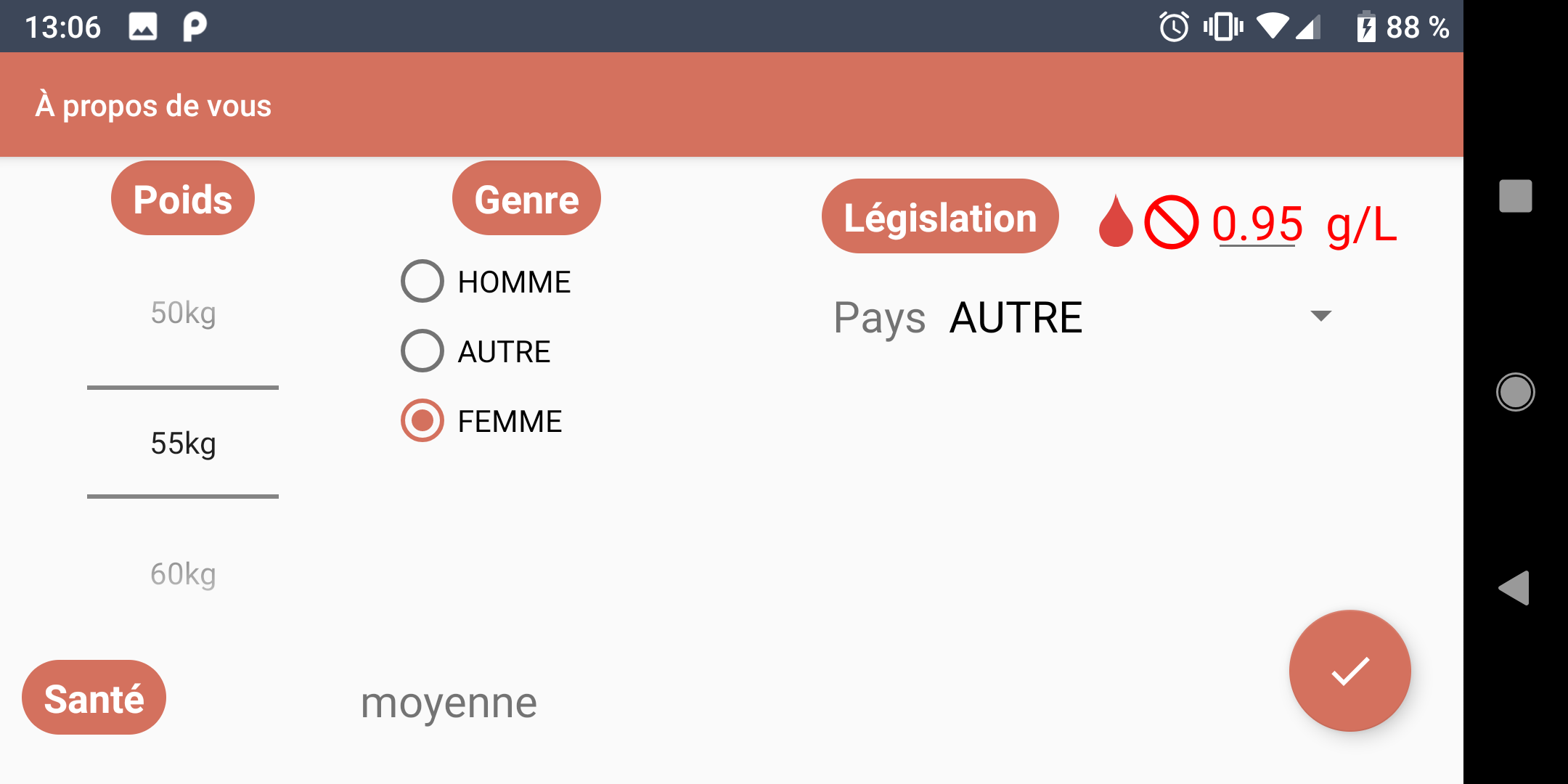The width and height of the screenshot is (1568, 784).
Task: Tap the Législation label button
Action: 940,216
